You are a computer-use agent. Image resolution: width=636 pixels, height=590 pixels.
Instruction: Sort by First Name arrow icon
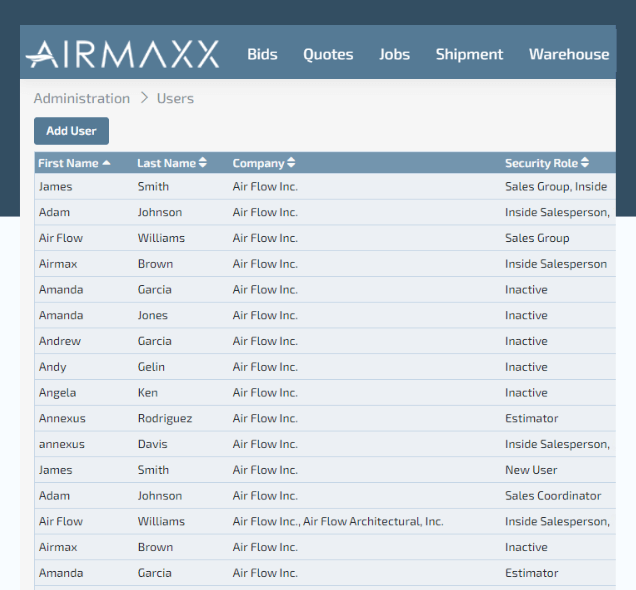107,163
